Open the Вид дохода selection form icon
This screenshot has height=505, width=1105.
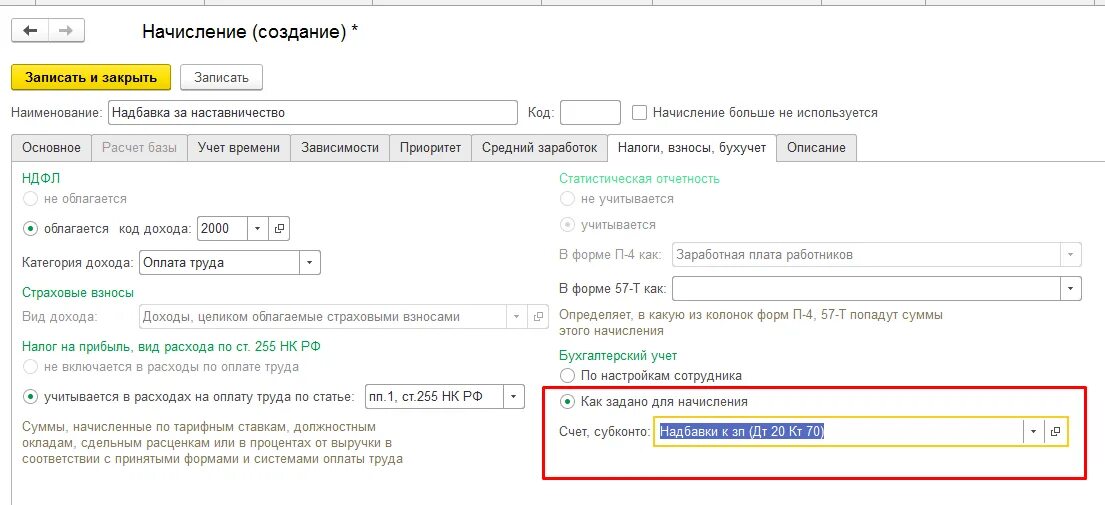click(538, 317)
